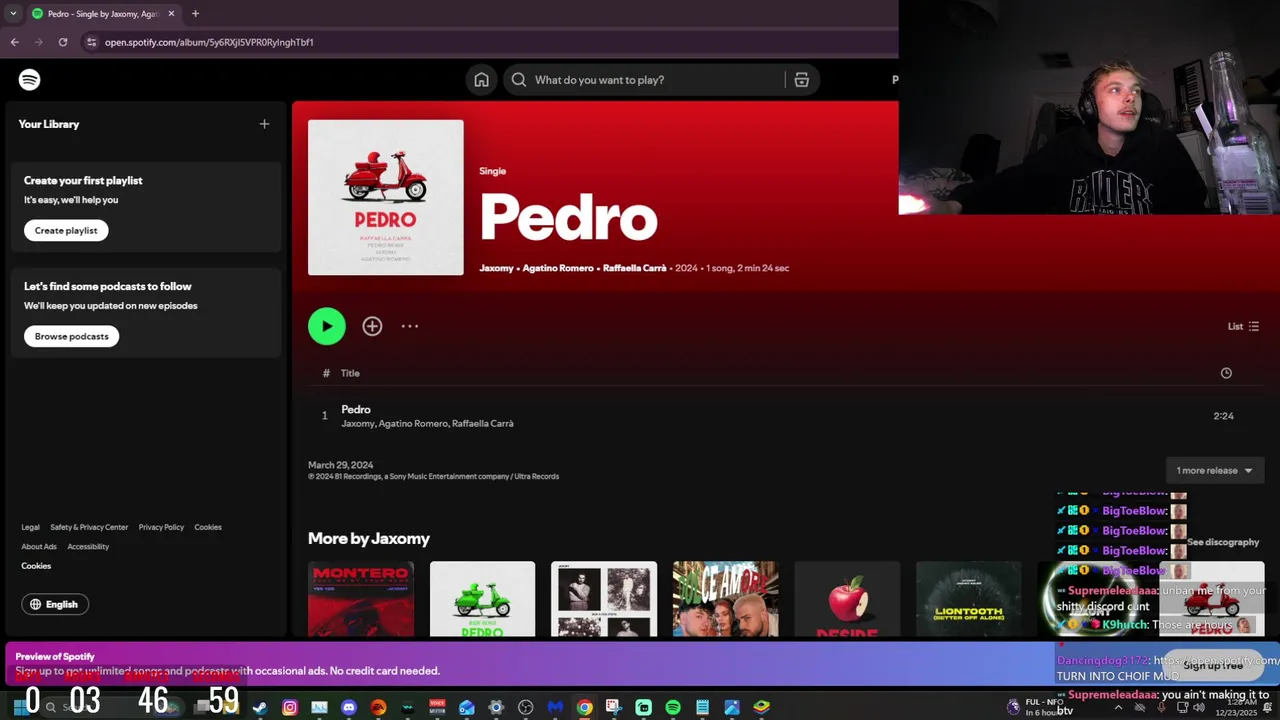Close the Pedro browser tab

(x=171, y=14)
